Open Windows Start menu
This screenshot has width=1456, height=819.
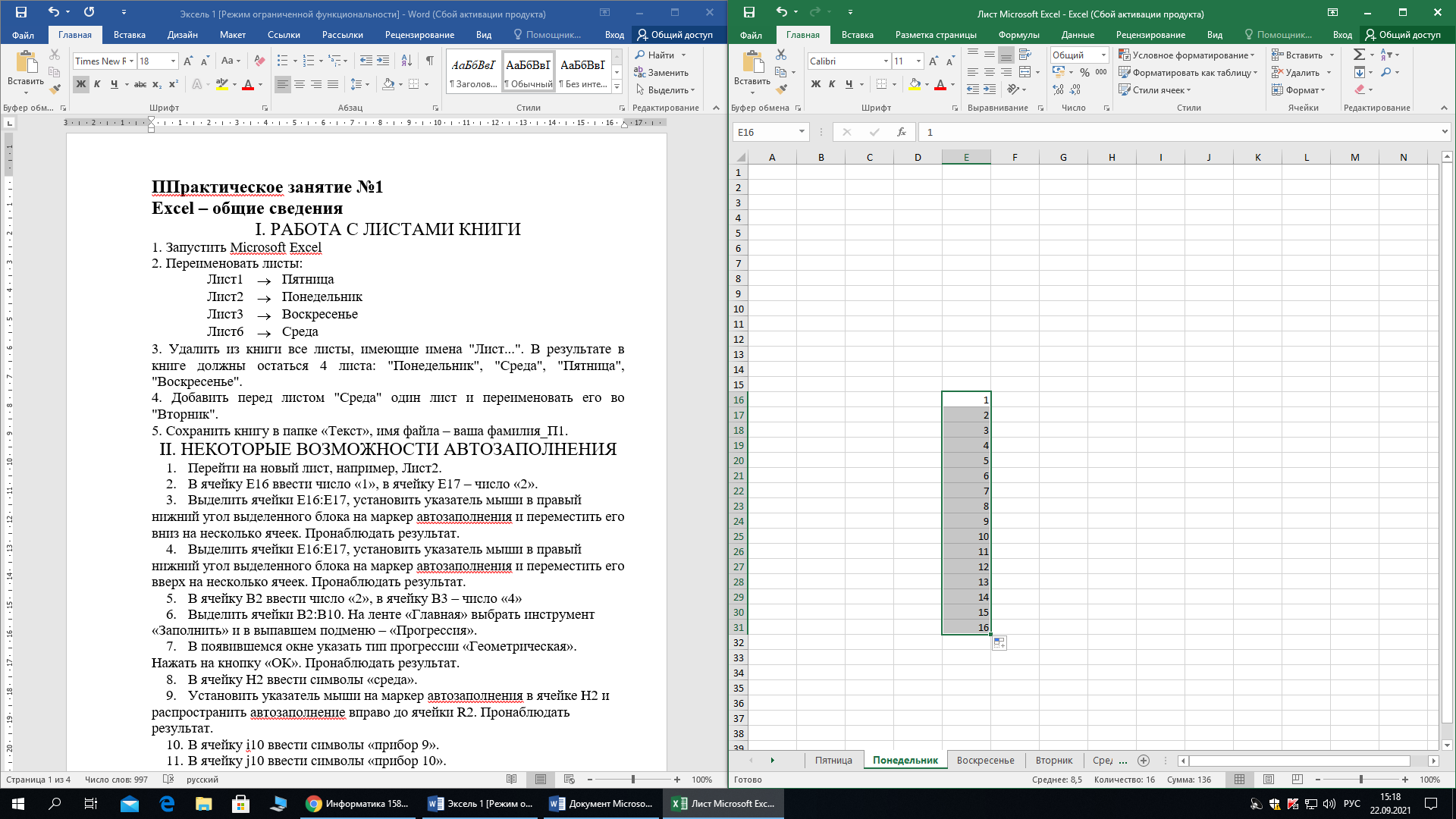[x=18, y=803]
